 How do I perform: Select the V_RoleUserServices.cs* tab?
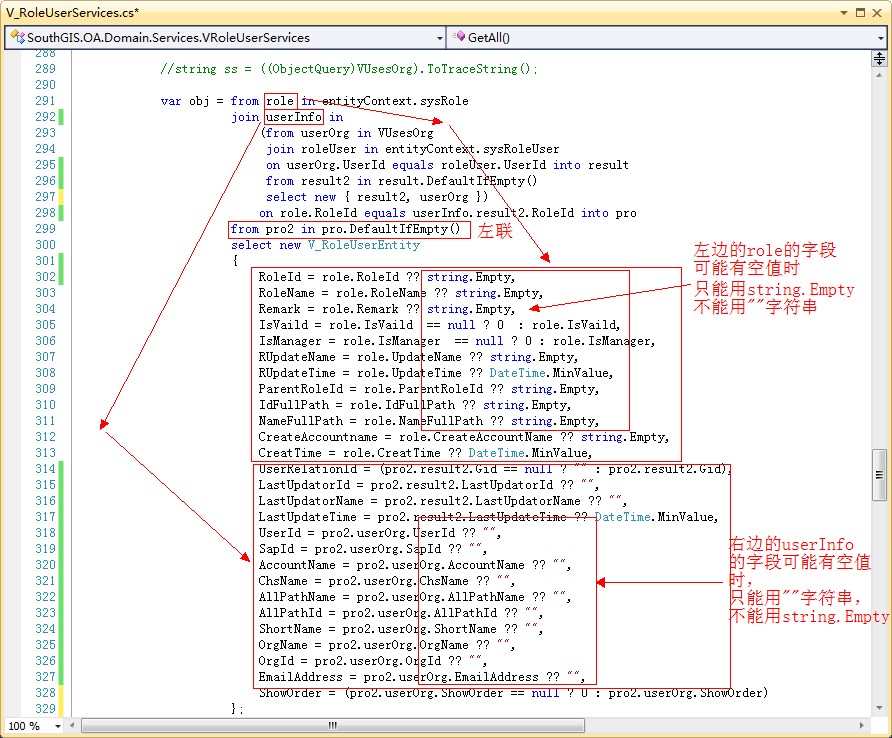pos(70,11)
